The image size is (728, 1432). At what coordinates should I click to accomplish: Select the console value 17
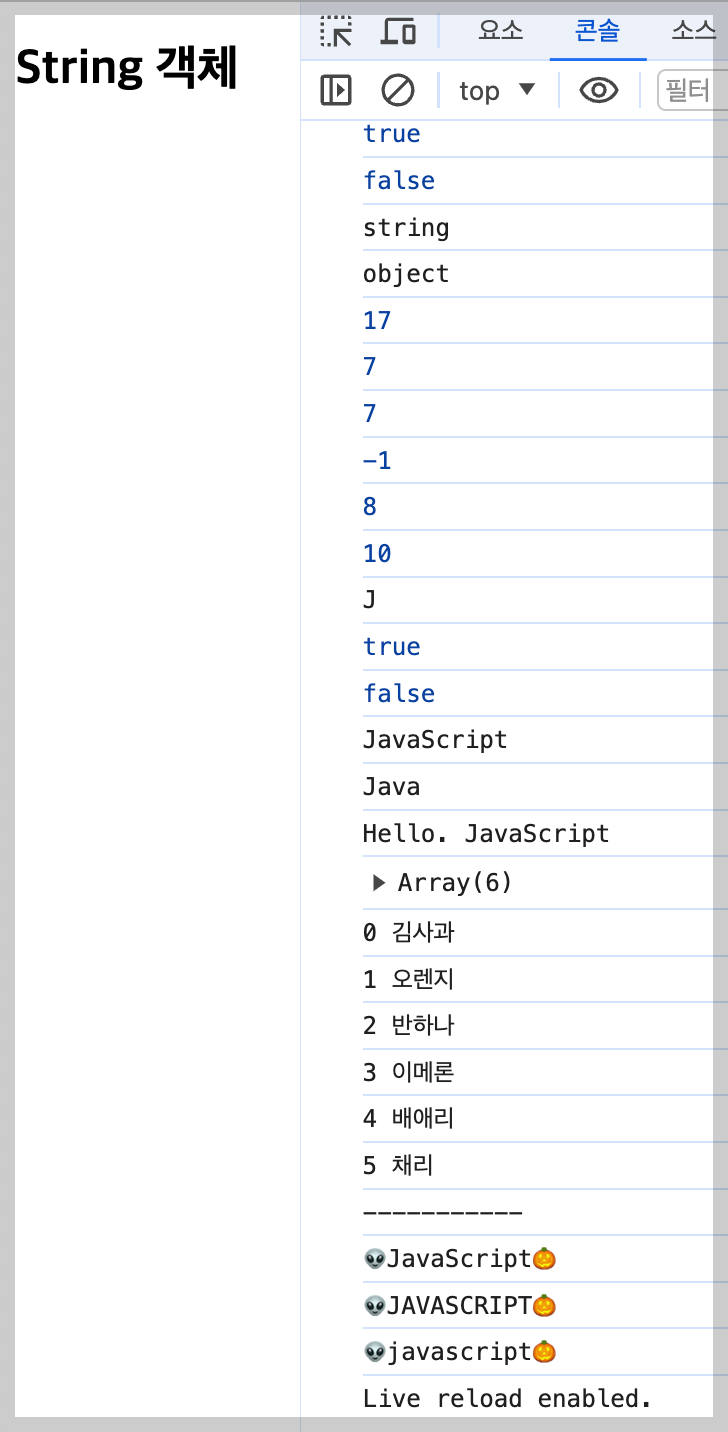377,321
